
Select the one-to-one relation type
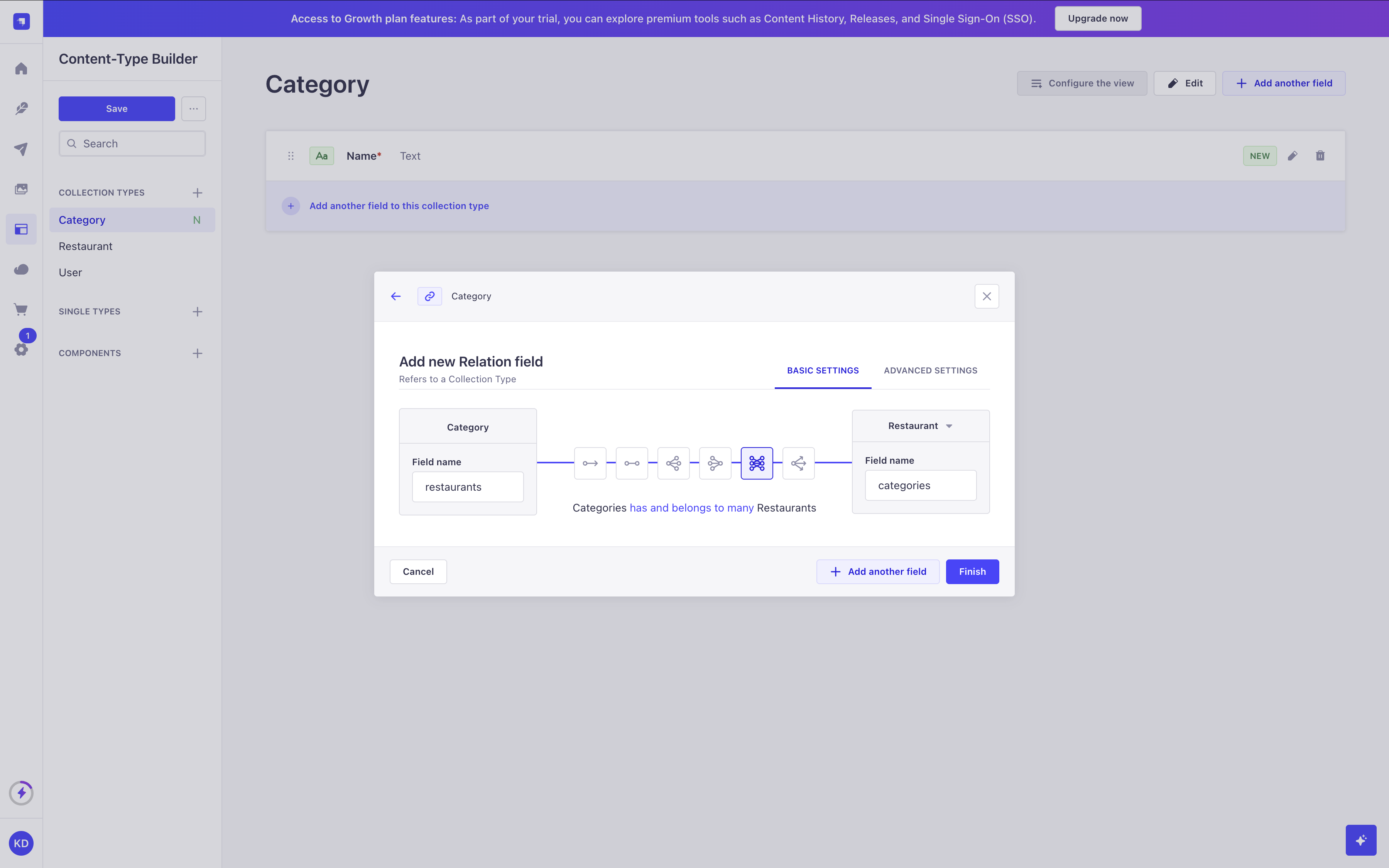(x=632, y=463)
